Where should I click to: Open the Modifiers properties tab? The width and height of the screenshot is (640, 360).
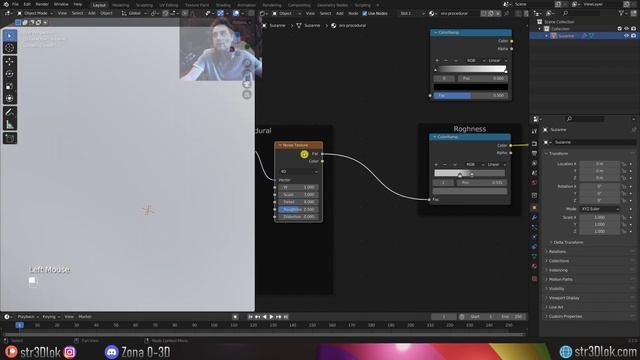(x=534, y=217)
